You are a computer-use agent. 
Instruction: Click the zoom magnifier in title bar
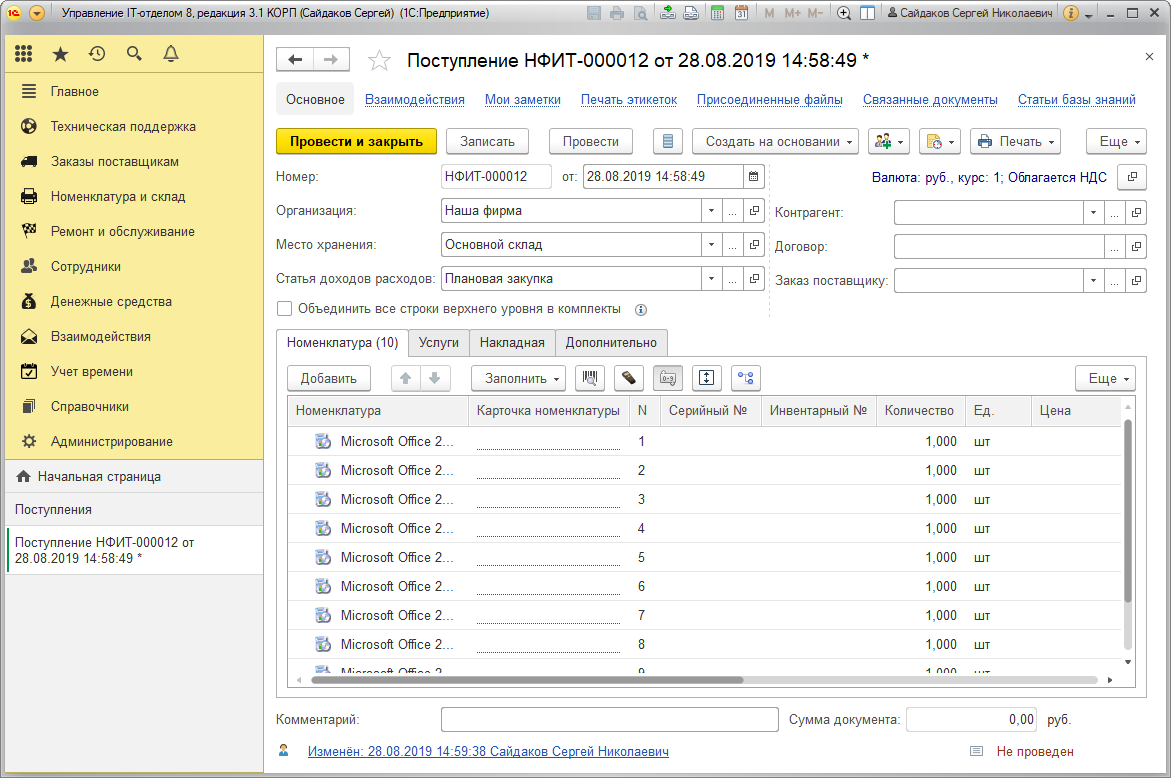844,13
